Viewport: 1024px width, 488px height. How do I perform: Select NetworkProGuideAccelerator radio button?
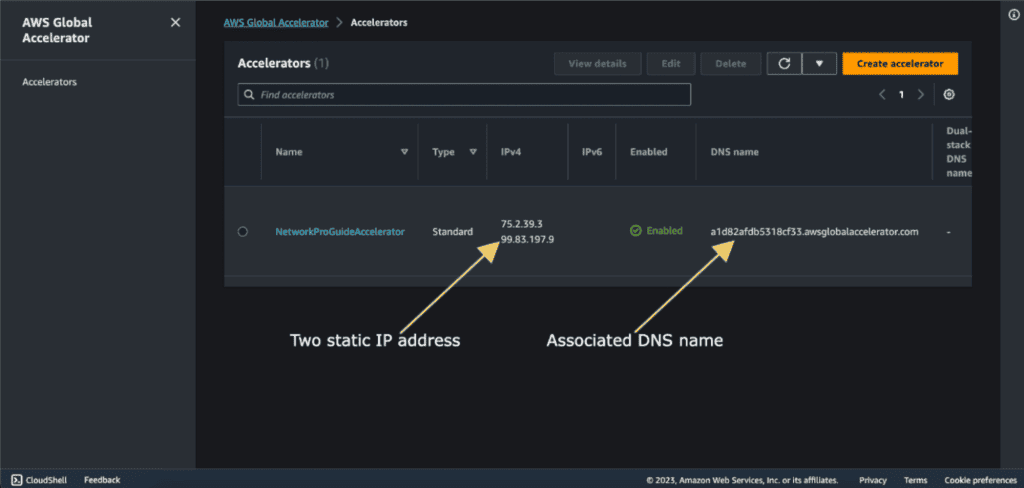pyautogui.click(x=243, y=231)
